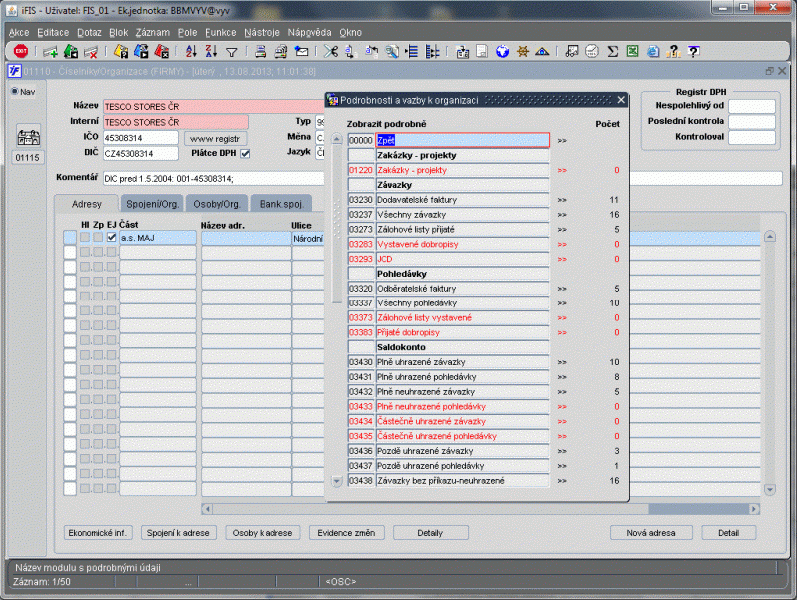Viewport: 797px width, 600px height.
Task: Open the Nástroje menu
Action: click(263, 33)
